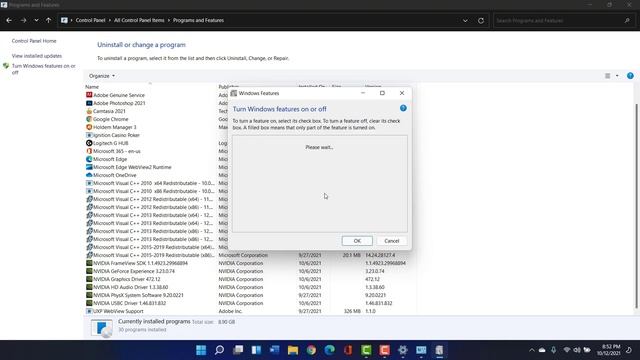640x360 pixels.
Task: Open File Explorer from taskbar
Action: (293, 350)
